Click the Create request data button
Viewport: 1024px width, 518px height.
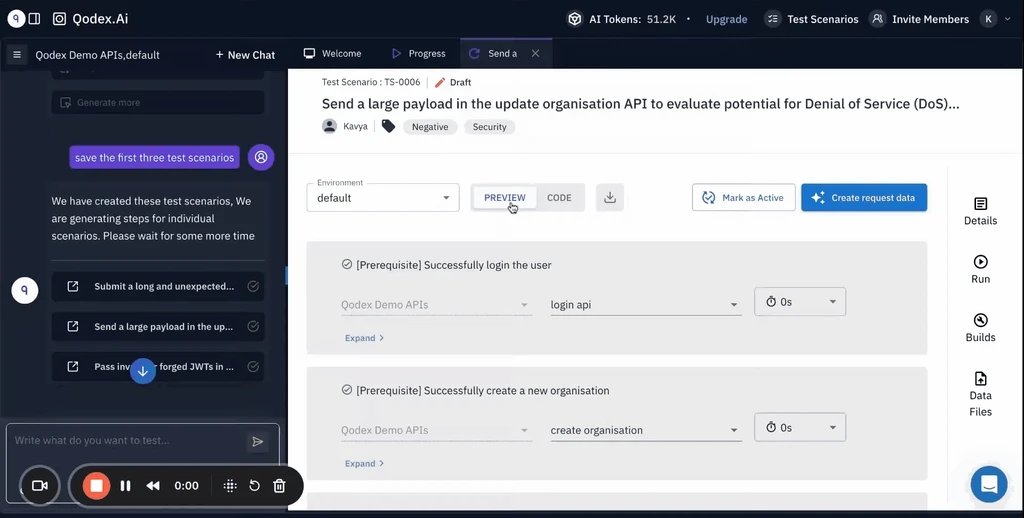tap(864, 198)
